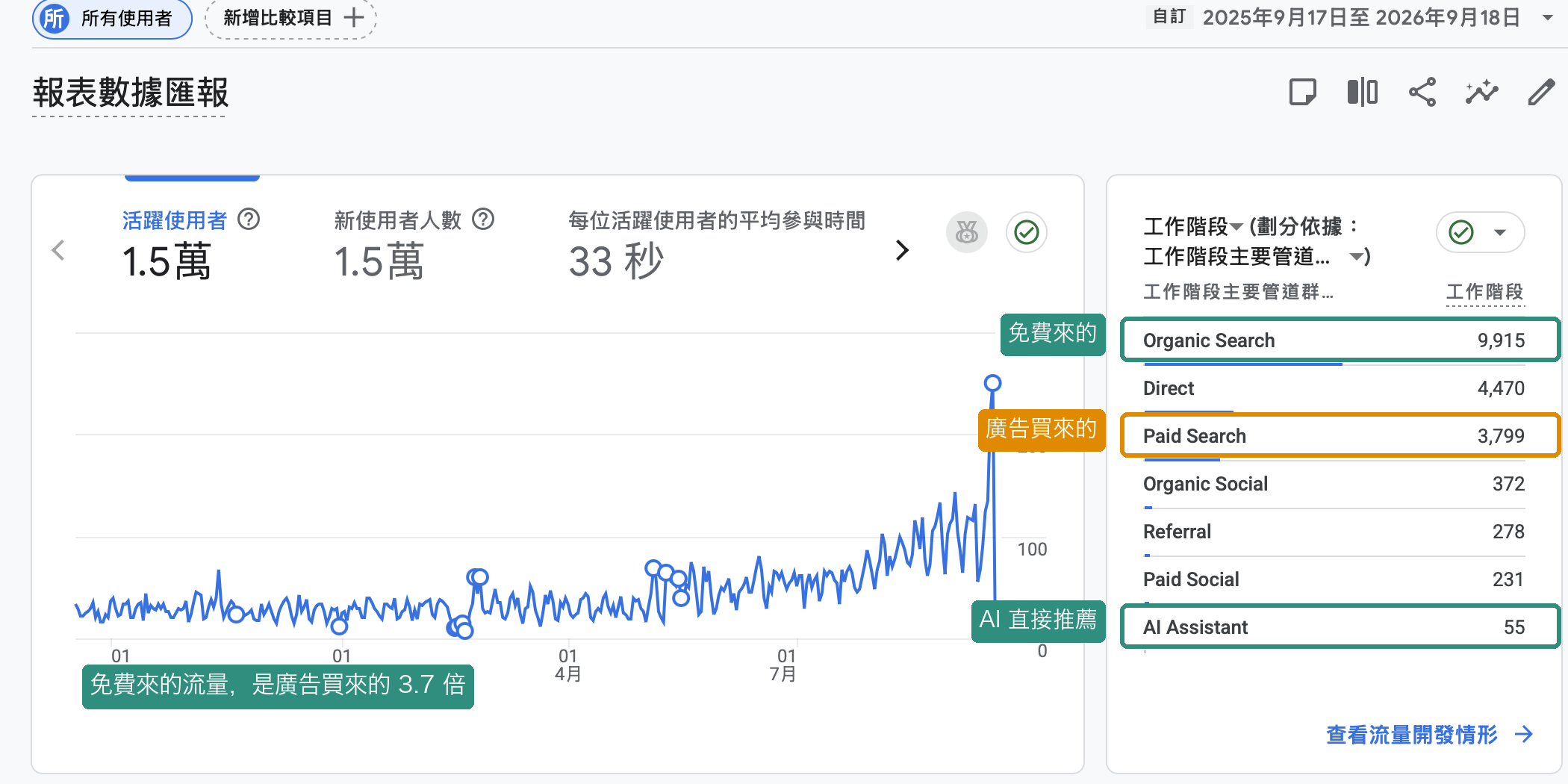Image resolution: width=1568 pixels, height=784 pixels.
Task: Click the 工作階段 column header
Action: tap(1485, 292)
